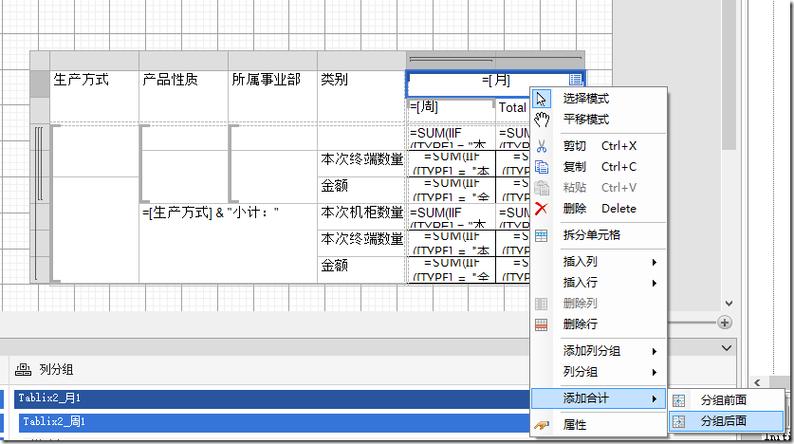Choose 分组前面 in the submenu
This screenshot has width=794, height=444.
click(724, 400)
